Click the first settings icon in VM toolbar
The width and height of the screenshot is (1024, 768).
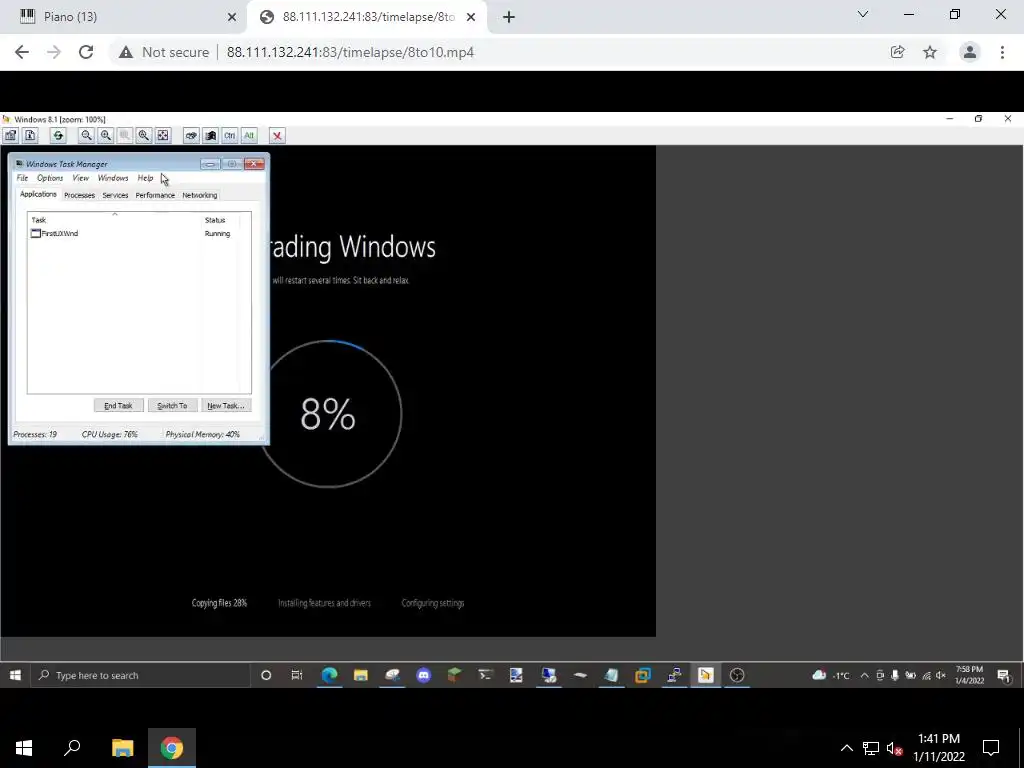tap(10, 135)
